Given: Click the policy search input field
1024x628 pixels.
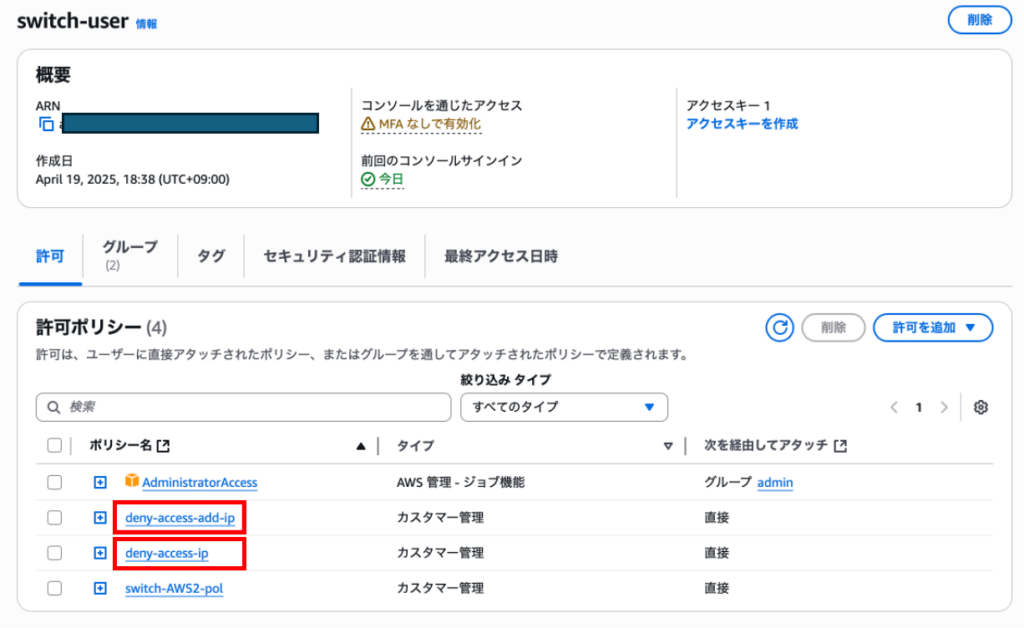Looking at the screenshot, I should [x=244, y=407].
